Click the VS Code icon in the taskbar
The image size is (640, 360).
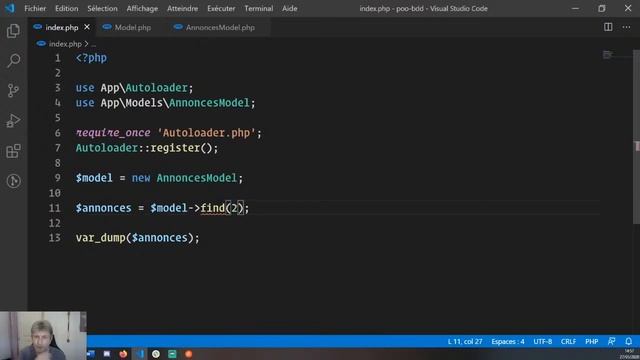pyautogui.click(x=140, y=354)
